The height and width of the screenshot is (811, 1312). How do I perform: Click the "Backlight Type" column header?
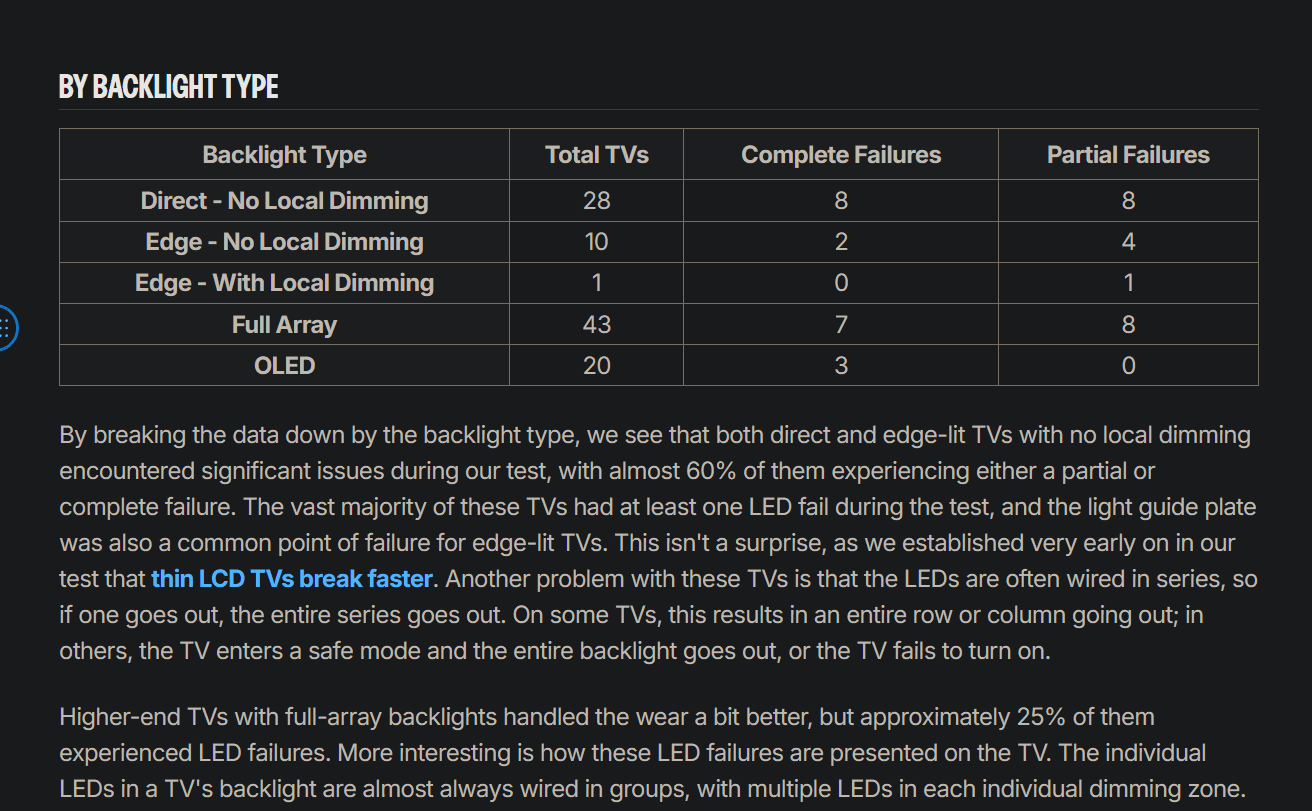(284, 155)
